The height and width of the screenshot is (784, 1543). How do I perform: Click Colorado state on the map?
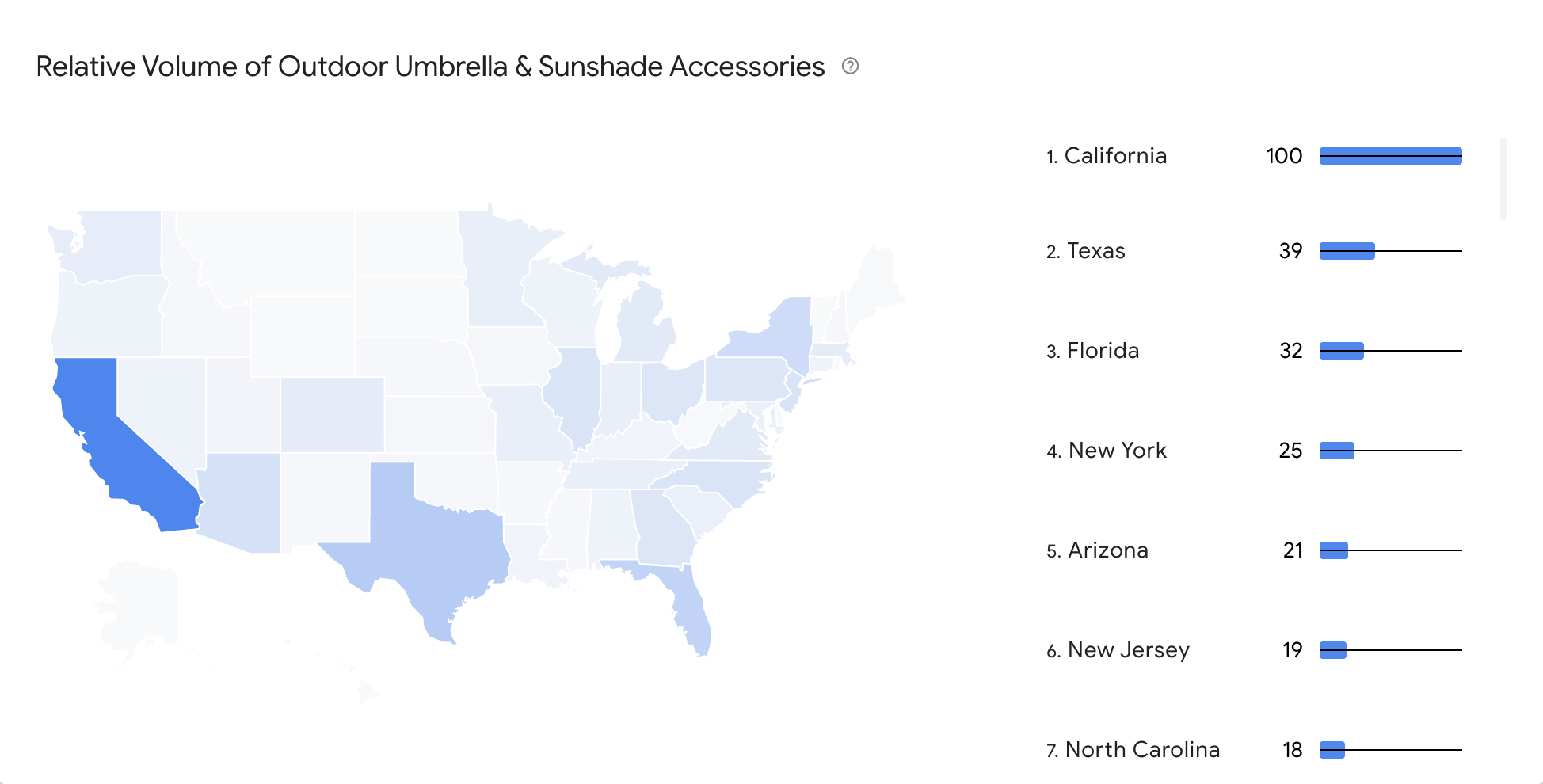pyautogui.click(x=333, y=414)
